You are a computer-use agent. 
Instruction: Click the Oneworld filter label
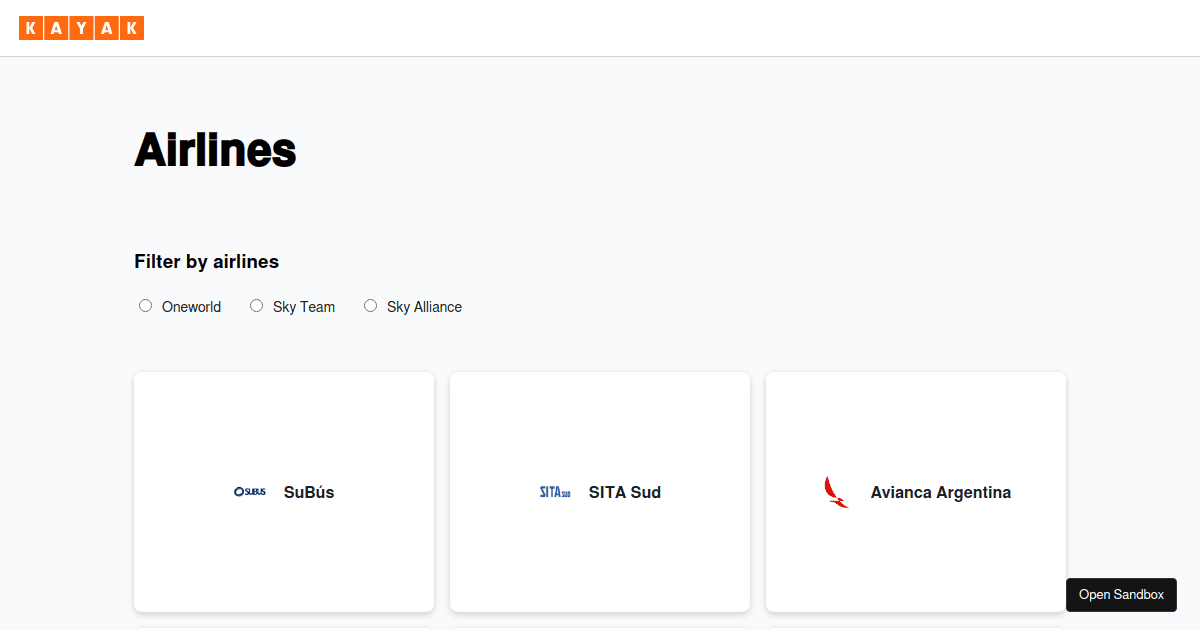(x=191, y=307)
